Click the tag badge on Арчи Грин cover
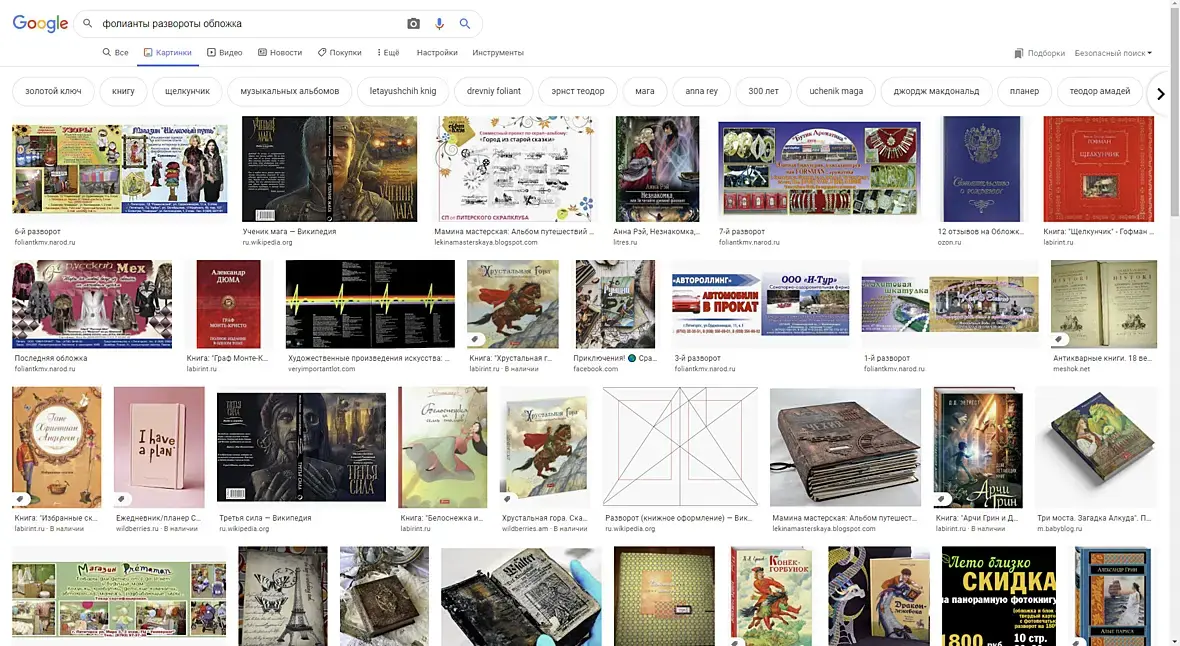This screenshot has width=1180, height=646. [x=941, y=498]
